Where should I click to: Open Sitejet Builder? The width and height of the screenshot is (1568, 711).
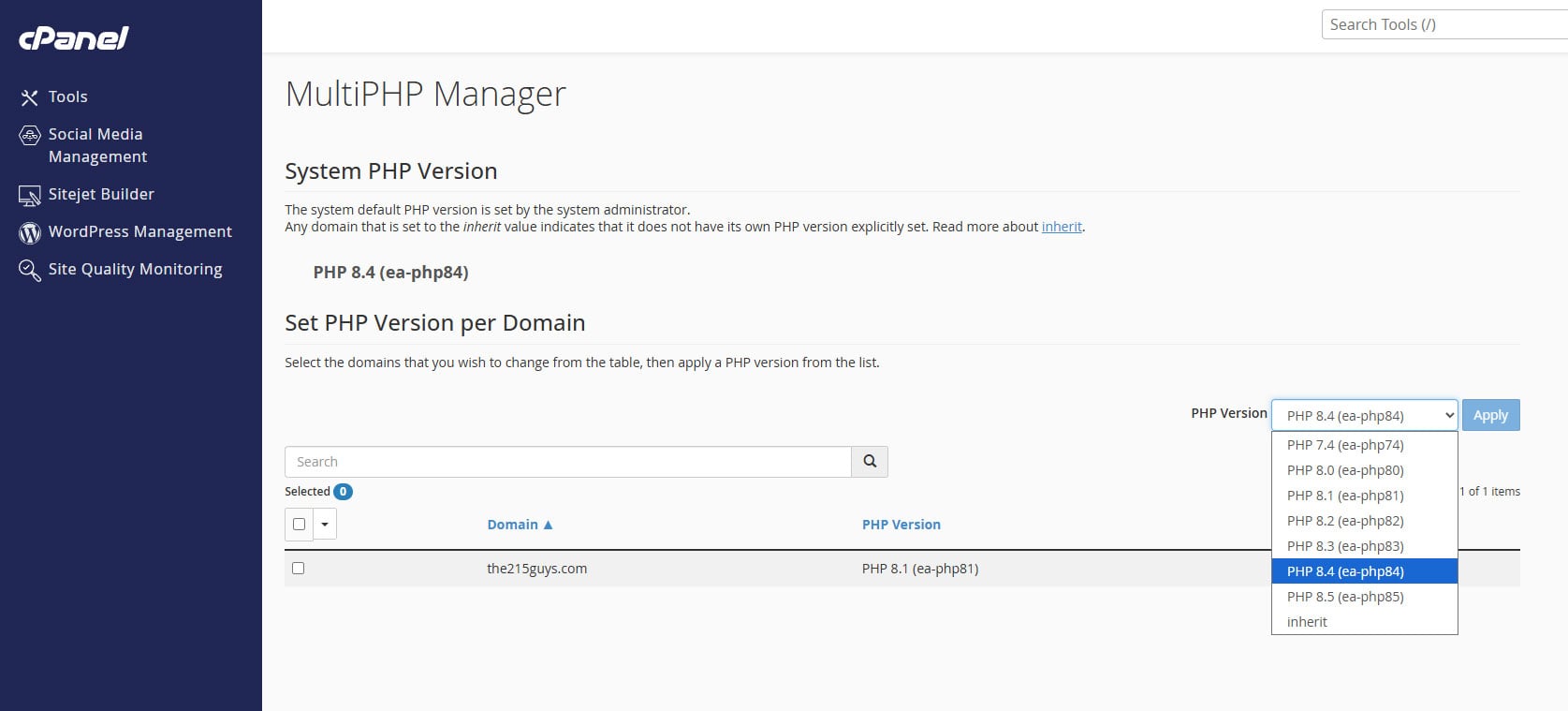coord(101,194)
